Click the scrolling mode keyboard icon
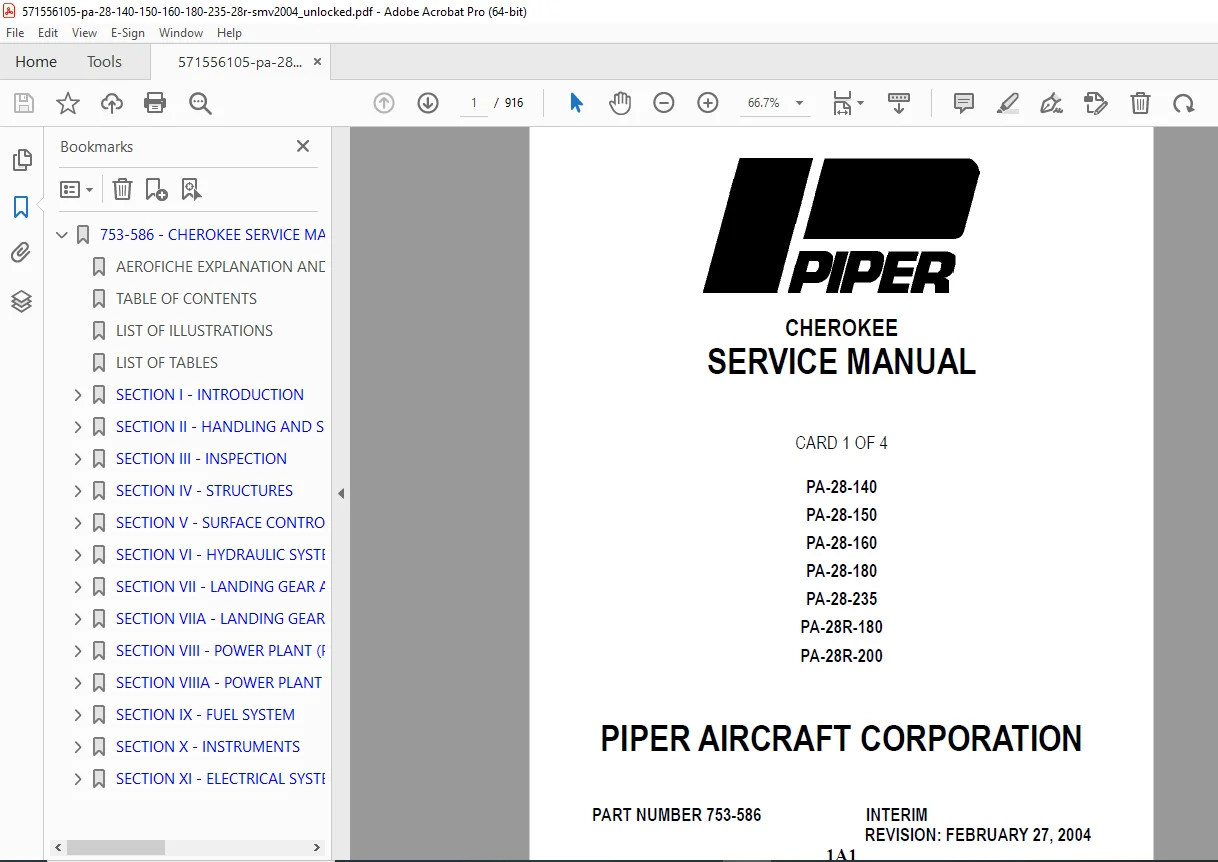Screen dimensions: 1218x862 (x=899, y=103)
